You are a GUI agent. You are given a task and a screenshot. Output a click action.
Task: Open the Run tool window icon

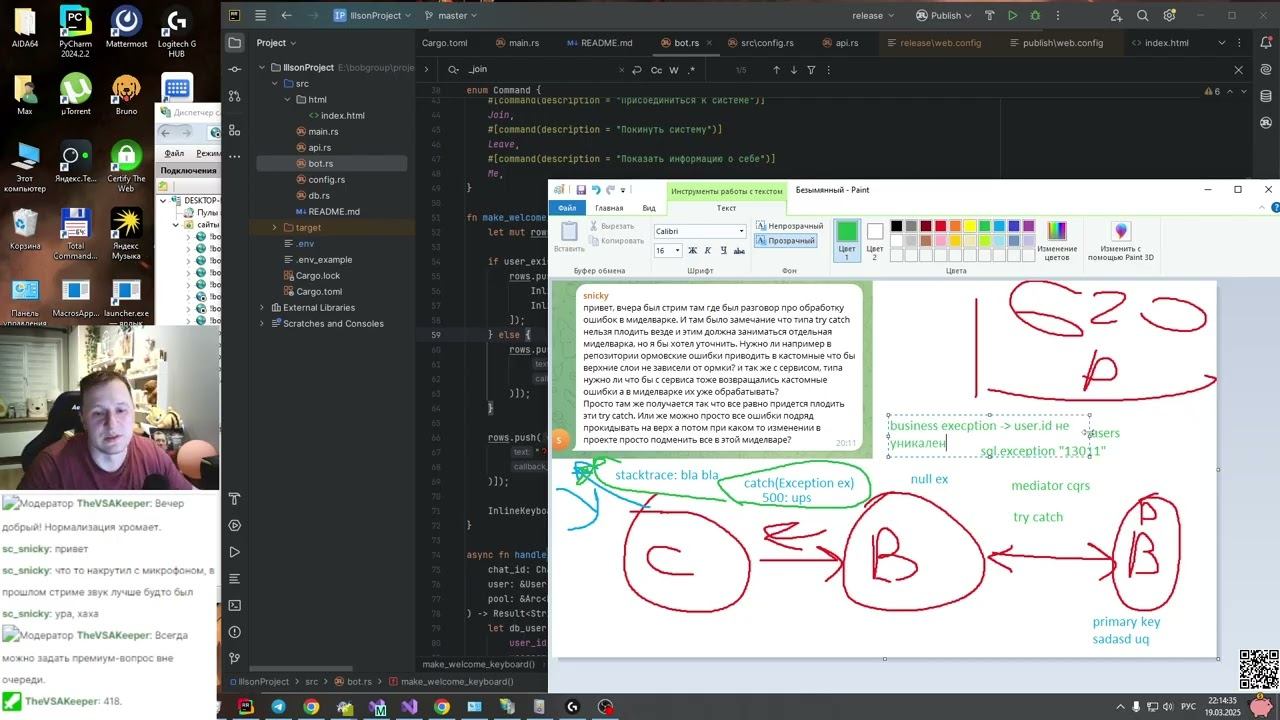234,552
